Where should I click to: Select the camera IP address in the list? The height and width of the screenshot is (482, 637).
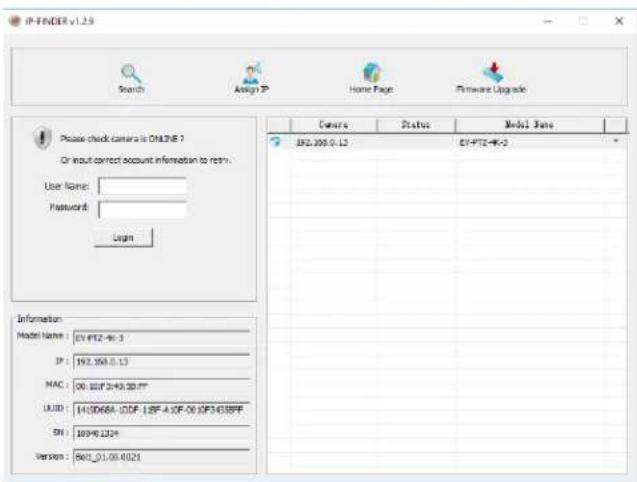click(x=322, y=143)
